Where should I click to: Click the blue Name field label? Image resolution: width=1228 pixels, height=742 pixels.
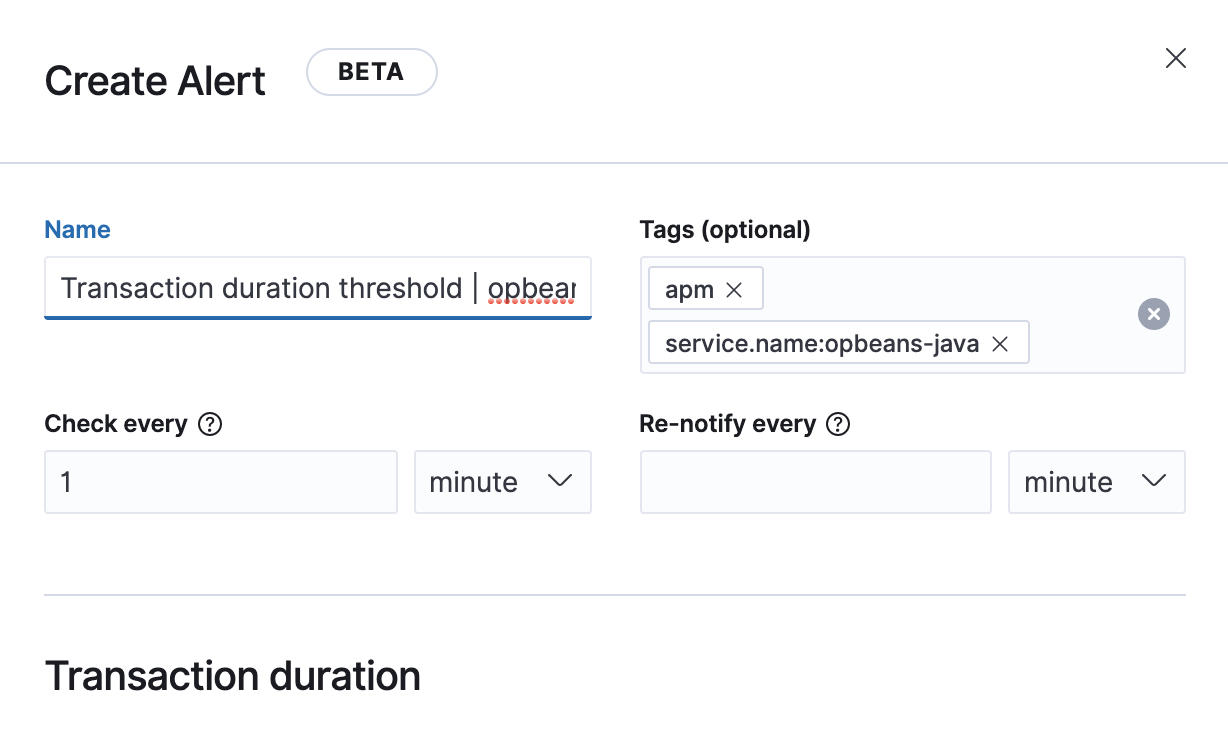(x=77, y=229)
